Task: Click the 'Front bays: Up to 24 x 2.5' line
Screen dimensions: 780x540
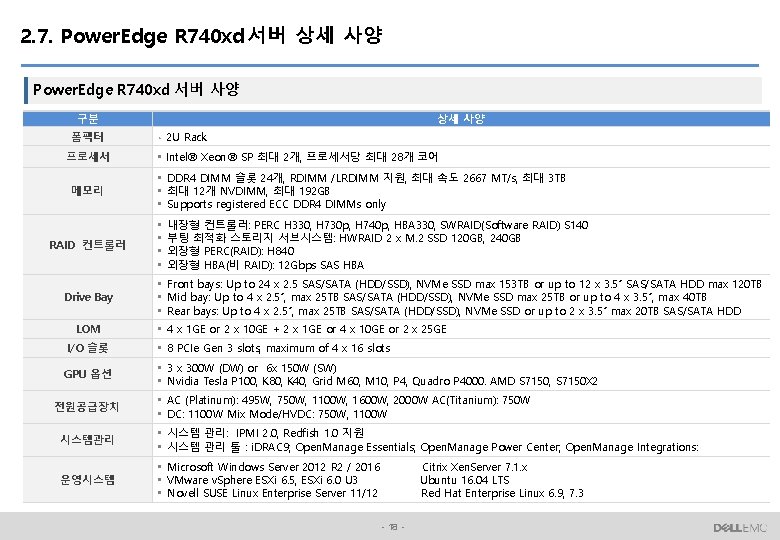Action: point(464,284)
